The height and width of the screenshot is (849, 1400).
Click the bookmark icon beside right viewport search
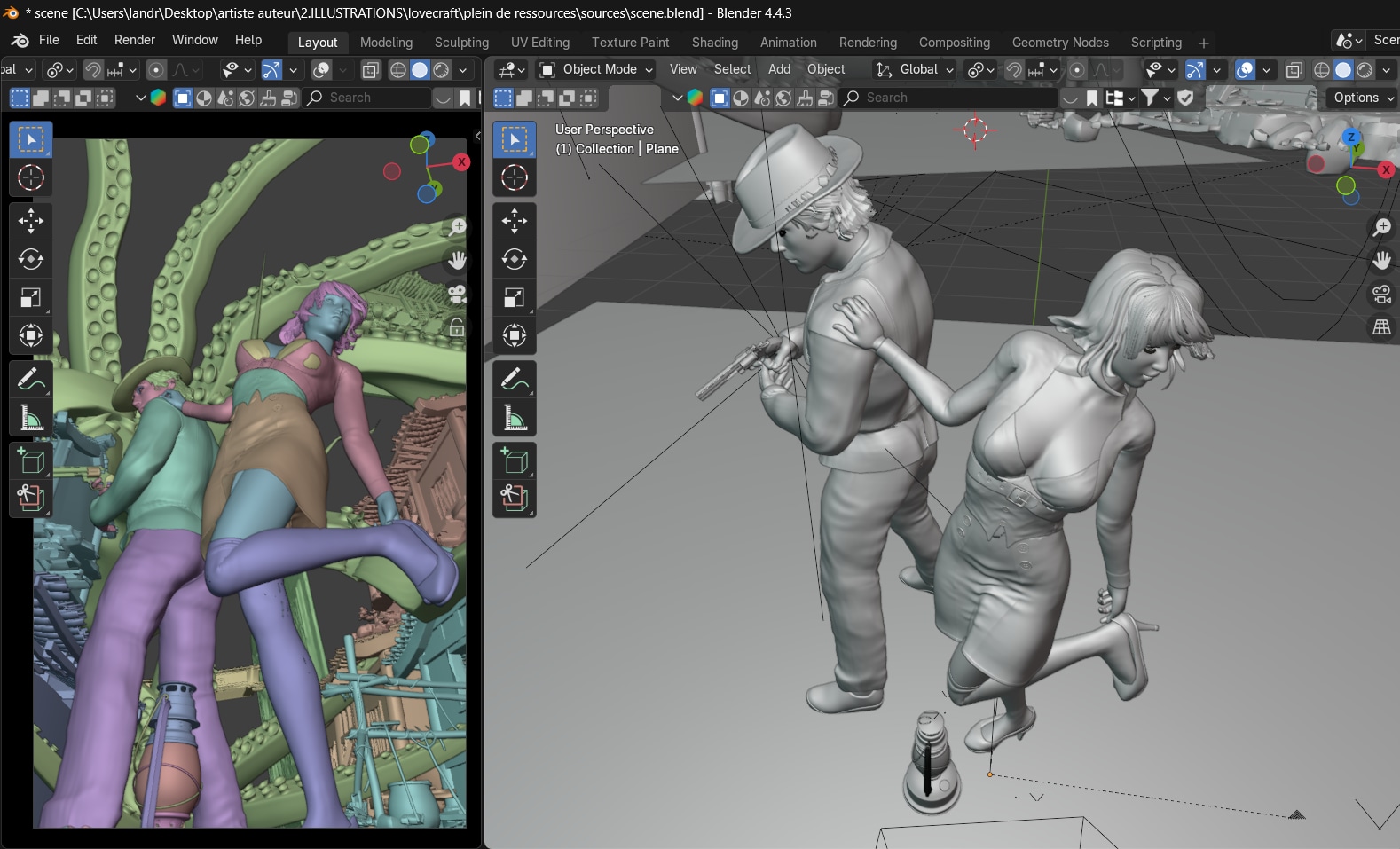point(1092,98)
